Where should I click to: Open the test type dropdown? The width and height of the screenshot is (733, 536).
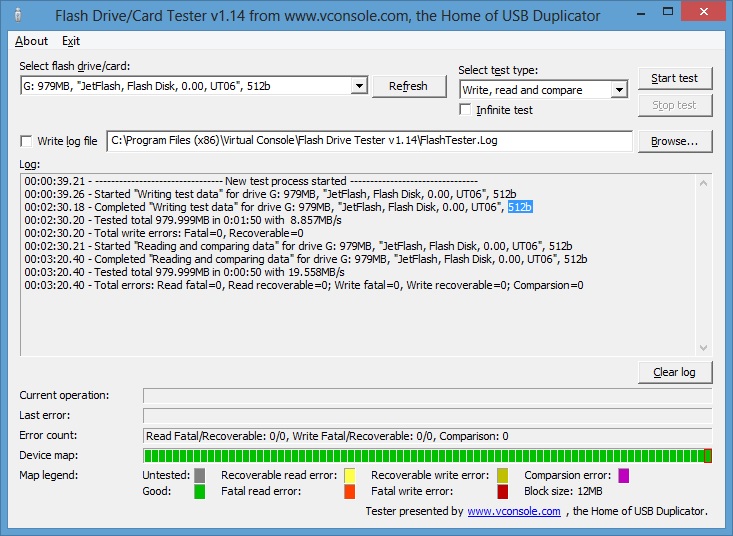[619, 90]
